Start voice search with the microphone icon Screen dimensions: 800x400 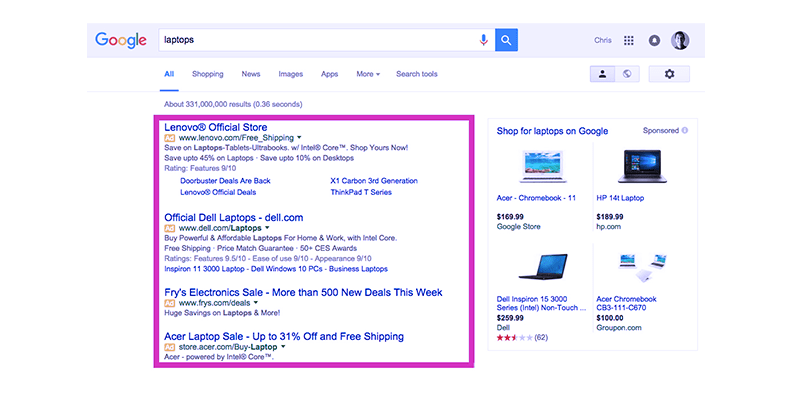(484, 40)
